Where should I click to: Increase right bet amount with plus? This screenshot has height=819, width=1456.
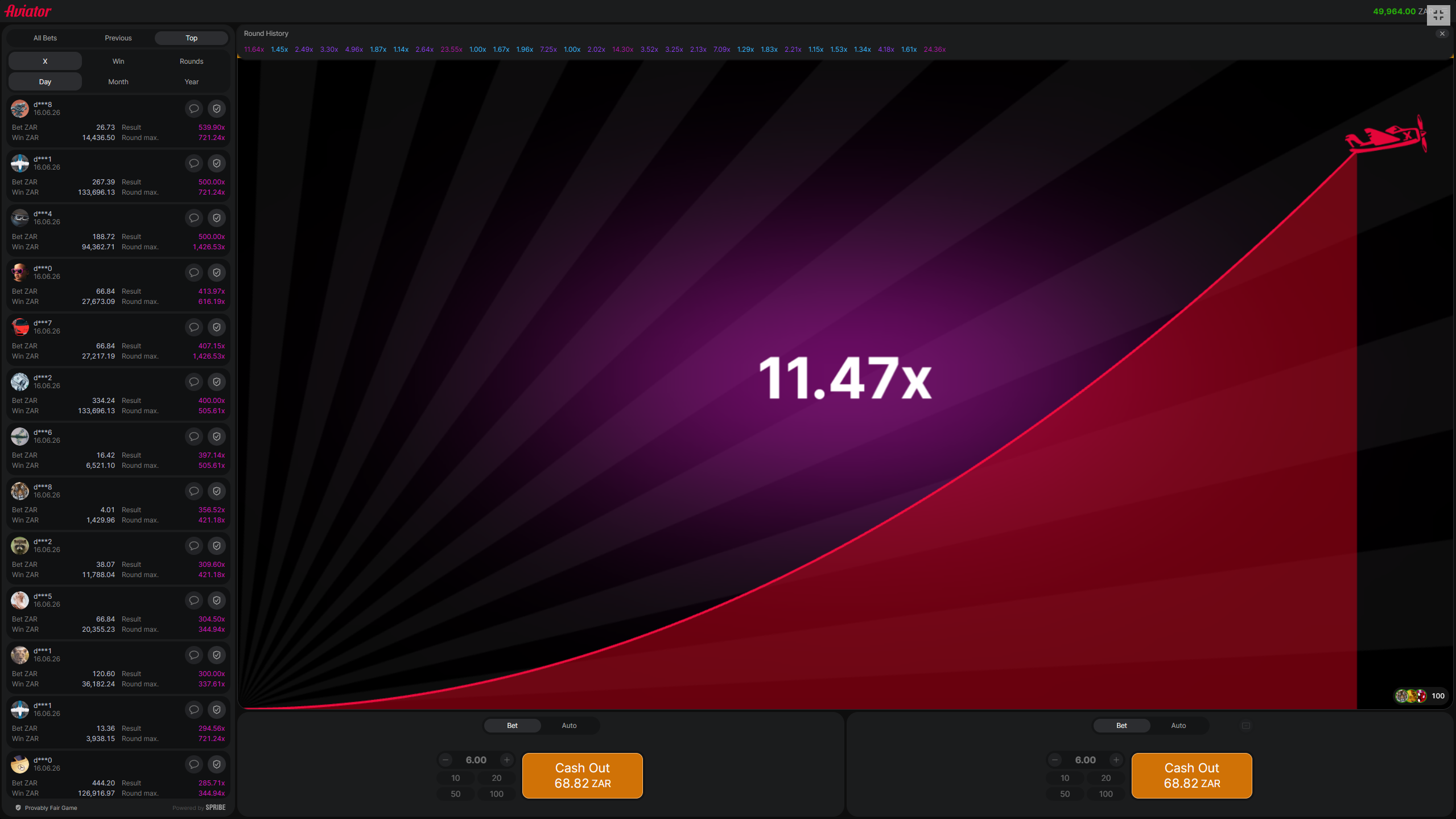1116,760
